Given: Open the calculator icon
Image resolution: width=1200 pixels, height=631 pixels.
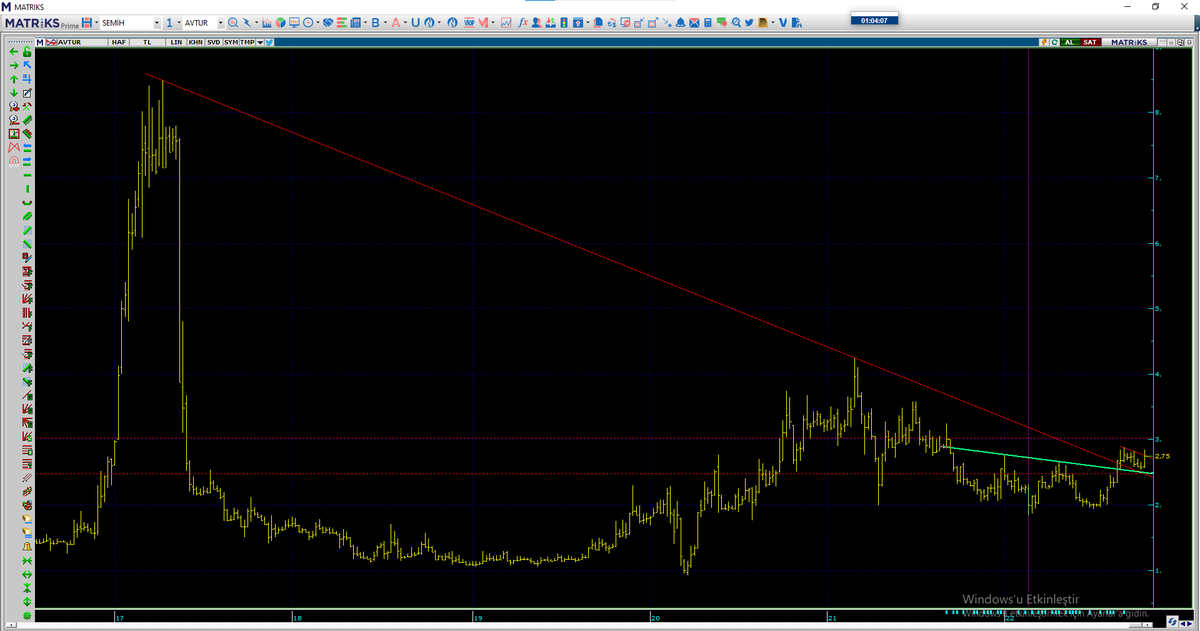Looking at the screenshot, I should [708, 23].
